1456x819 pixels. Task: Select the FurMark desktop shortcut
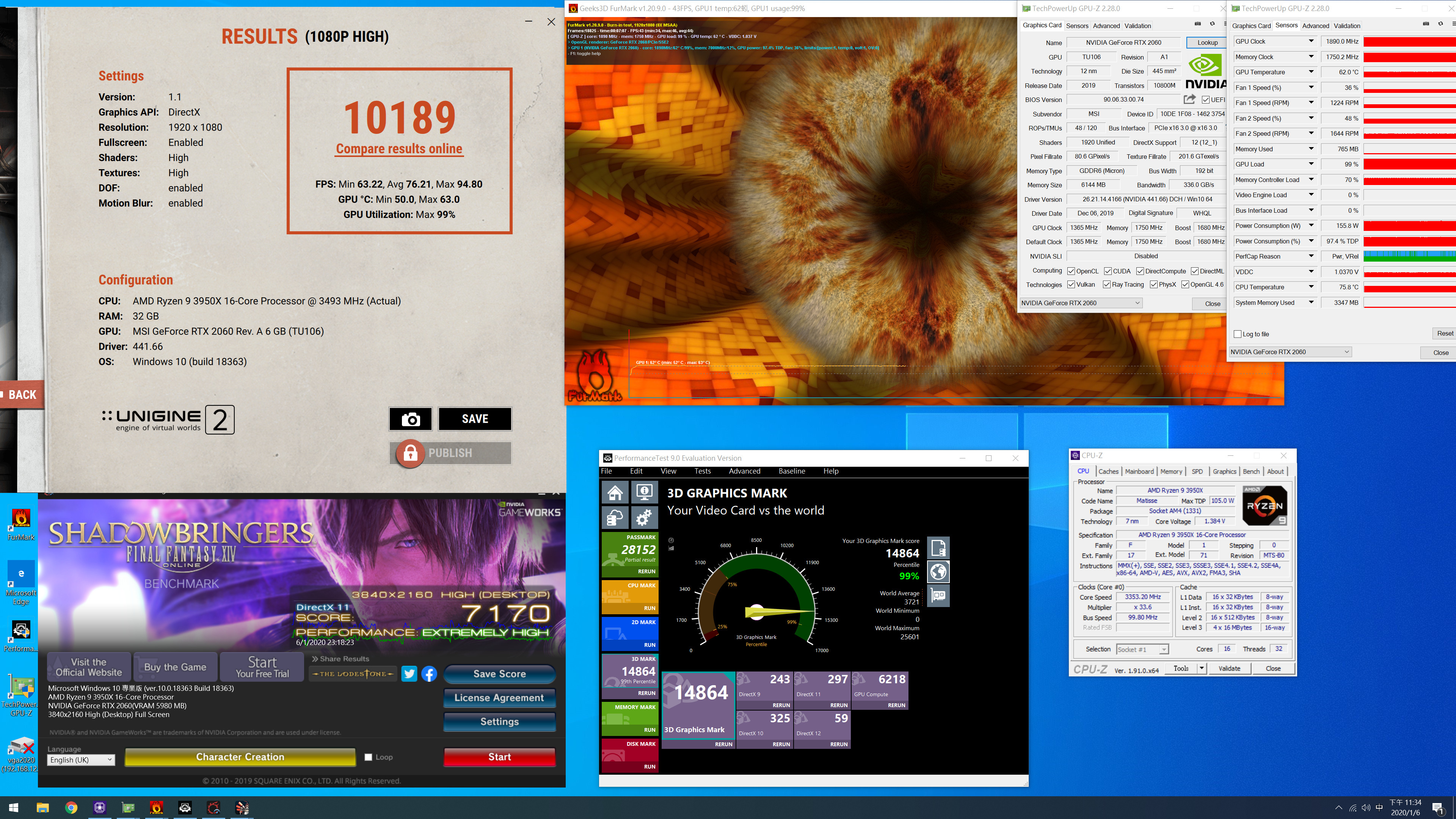click(21, 524)
